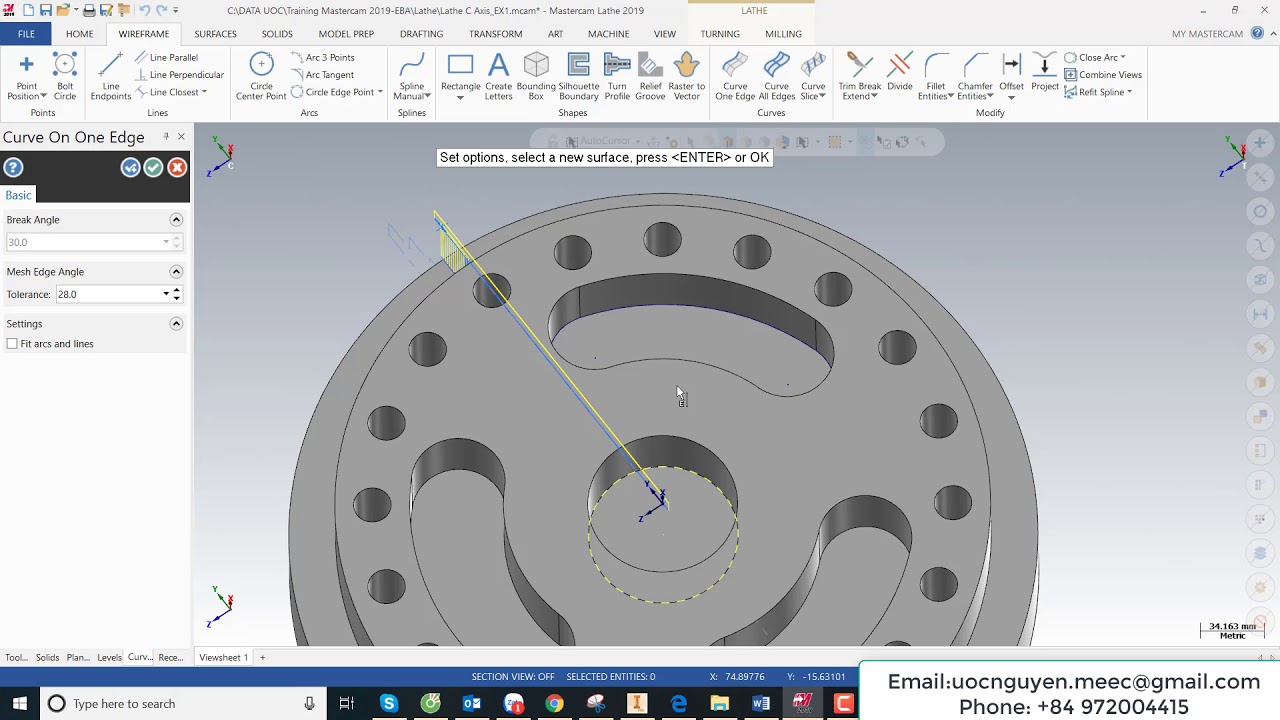
Task: Click the Combine Views command
Action: (x=1103, y=75)
